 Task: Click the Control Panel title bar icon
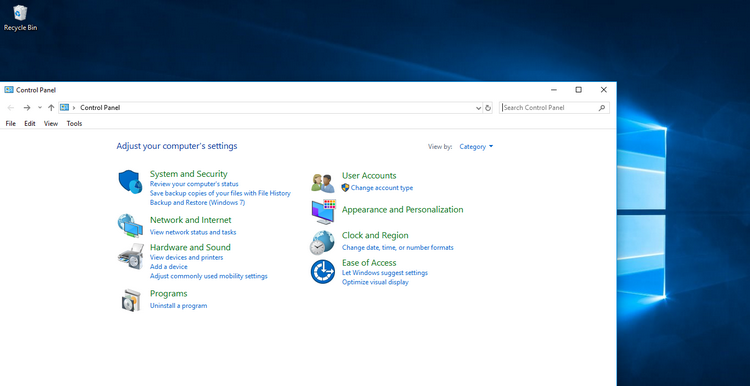tap(9, 89)
